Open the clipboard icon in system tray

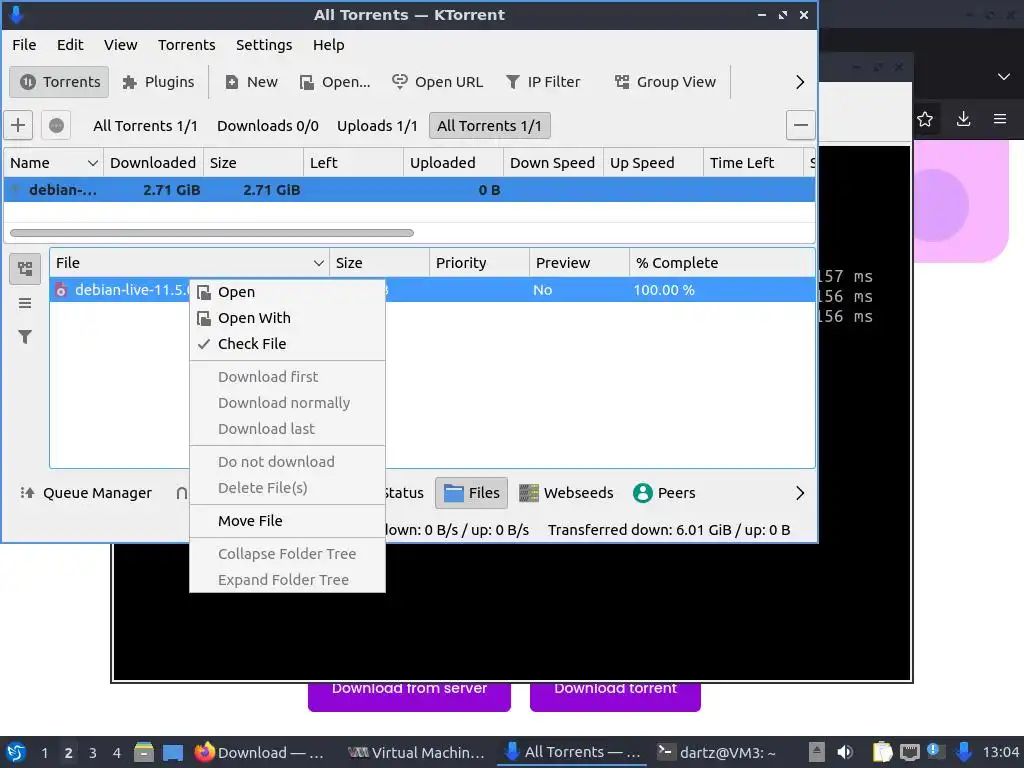coord(882,752)
